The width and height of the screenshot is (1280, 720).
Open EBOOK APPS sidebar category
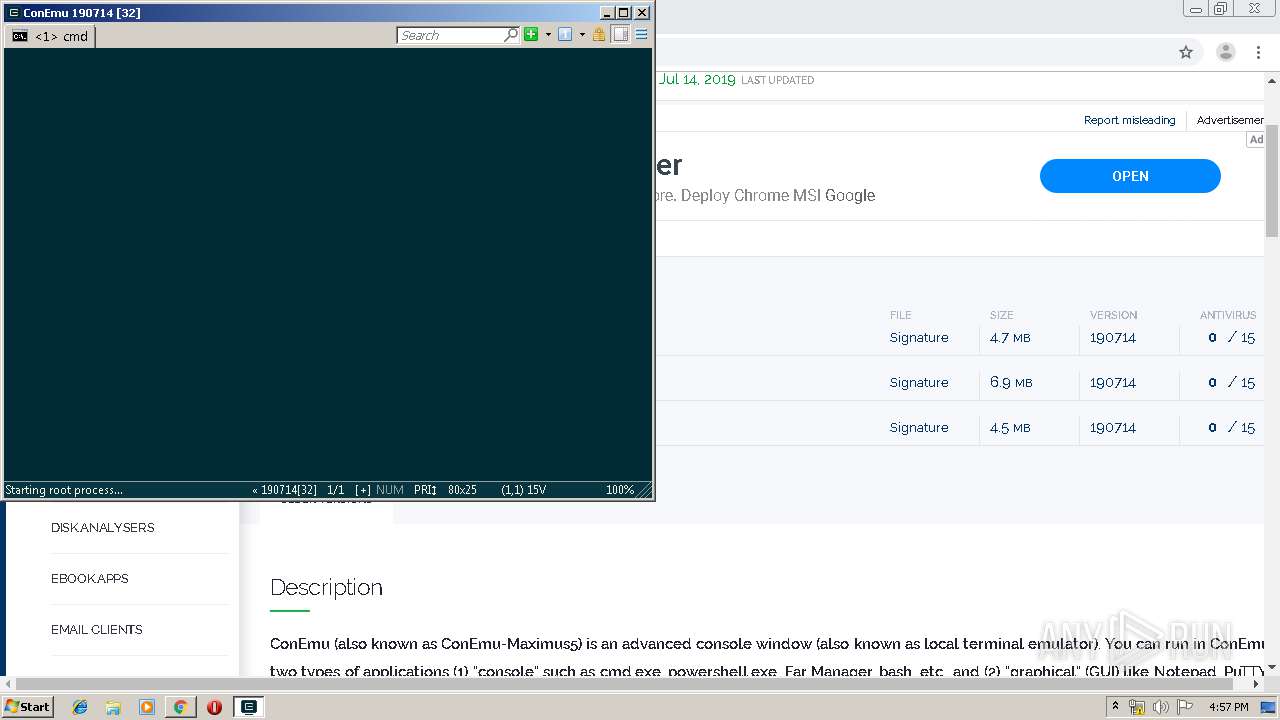click(90, 579)
